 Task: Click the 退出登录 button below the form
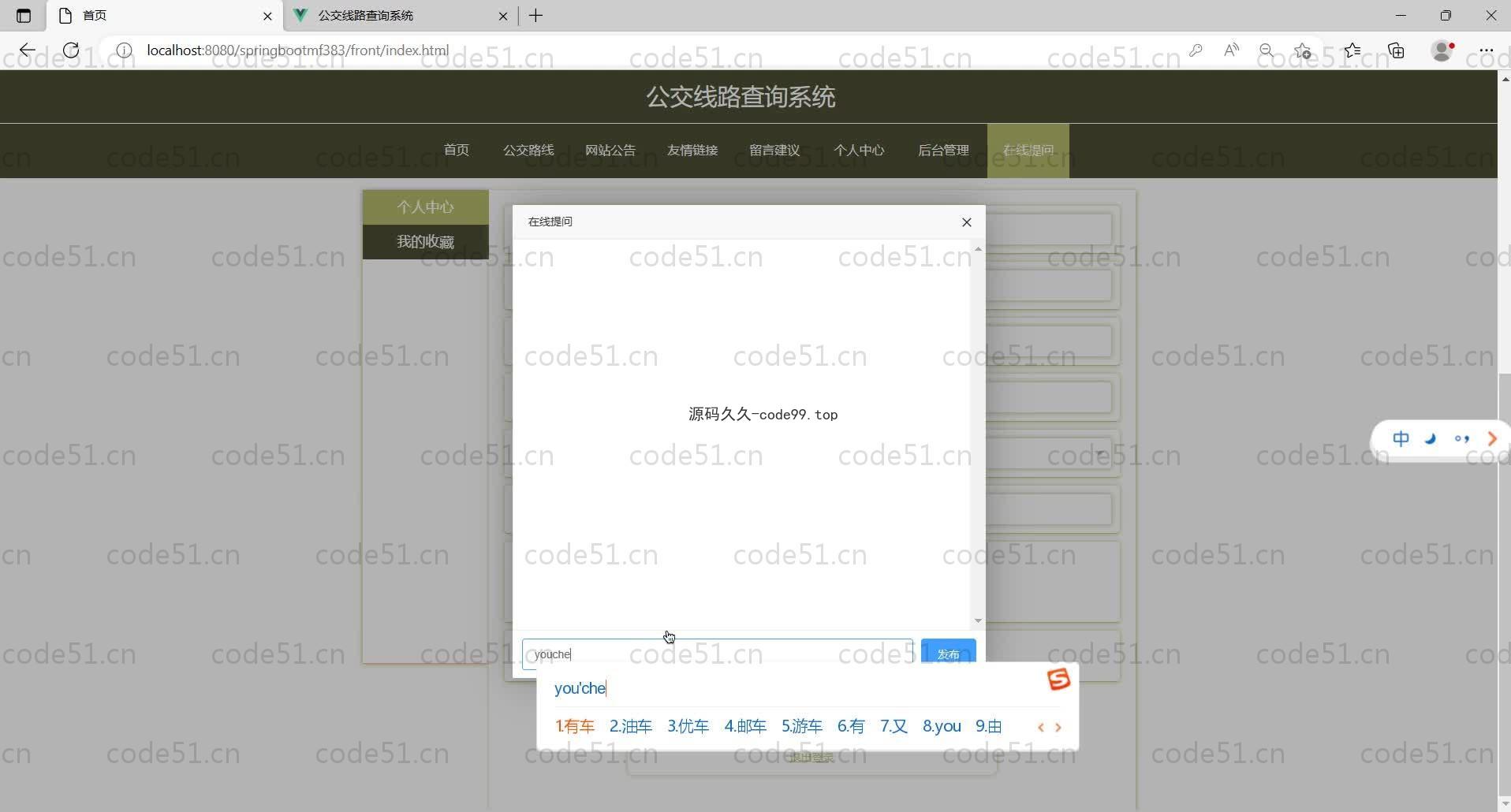[x=812, y=758]
